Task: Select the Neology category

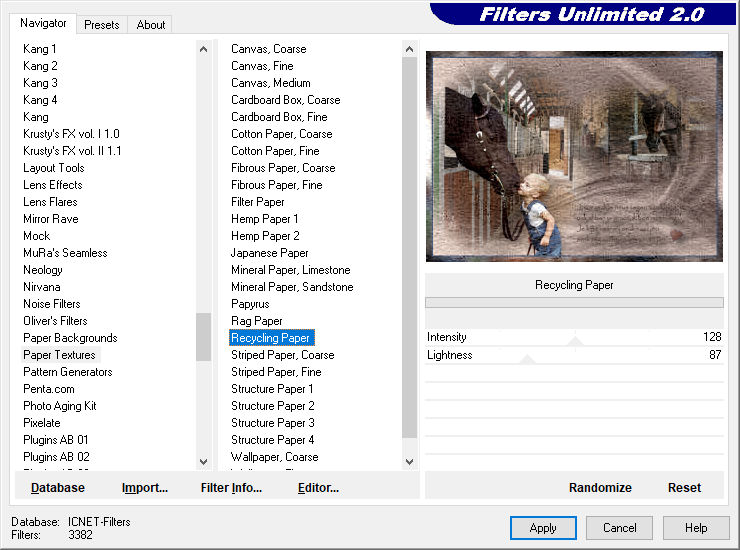Action: point(42,270)
